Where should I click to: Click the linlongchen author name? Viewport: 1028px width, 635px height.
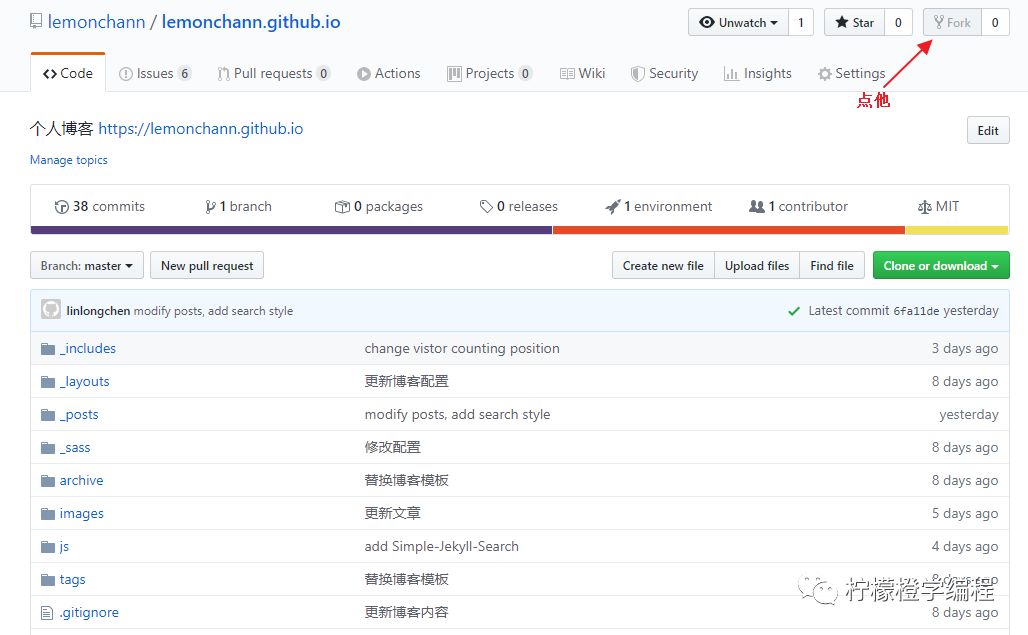(98, 311)
